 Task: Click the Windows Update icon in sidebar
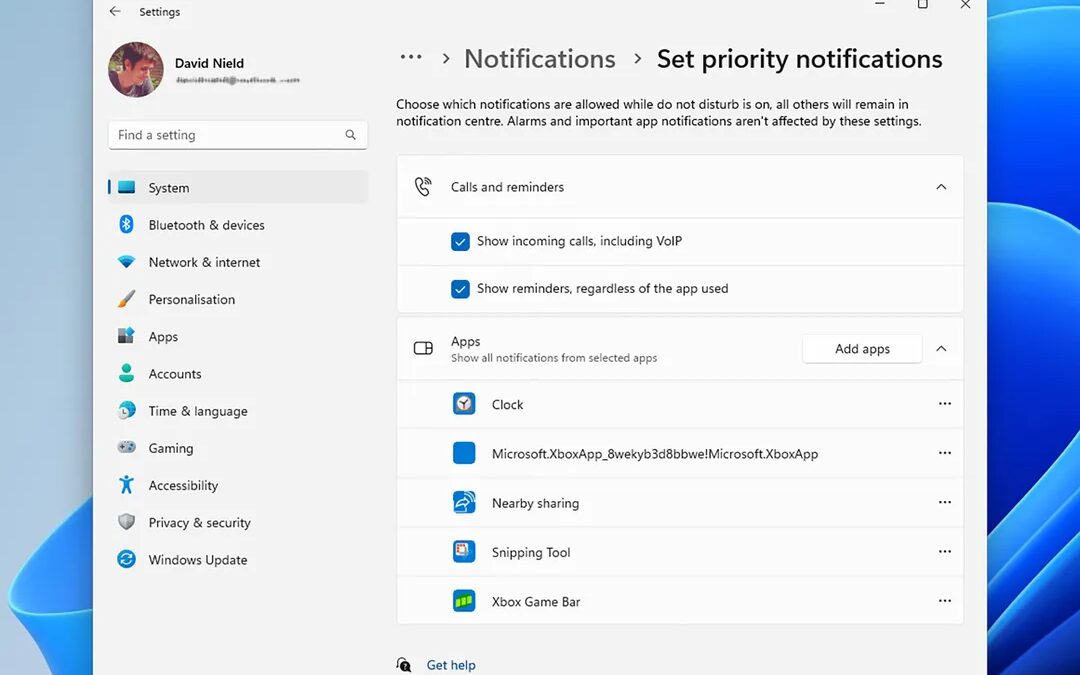click(x=126, y=560)
